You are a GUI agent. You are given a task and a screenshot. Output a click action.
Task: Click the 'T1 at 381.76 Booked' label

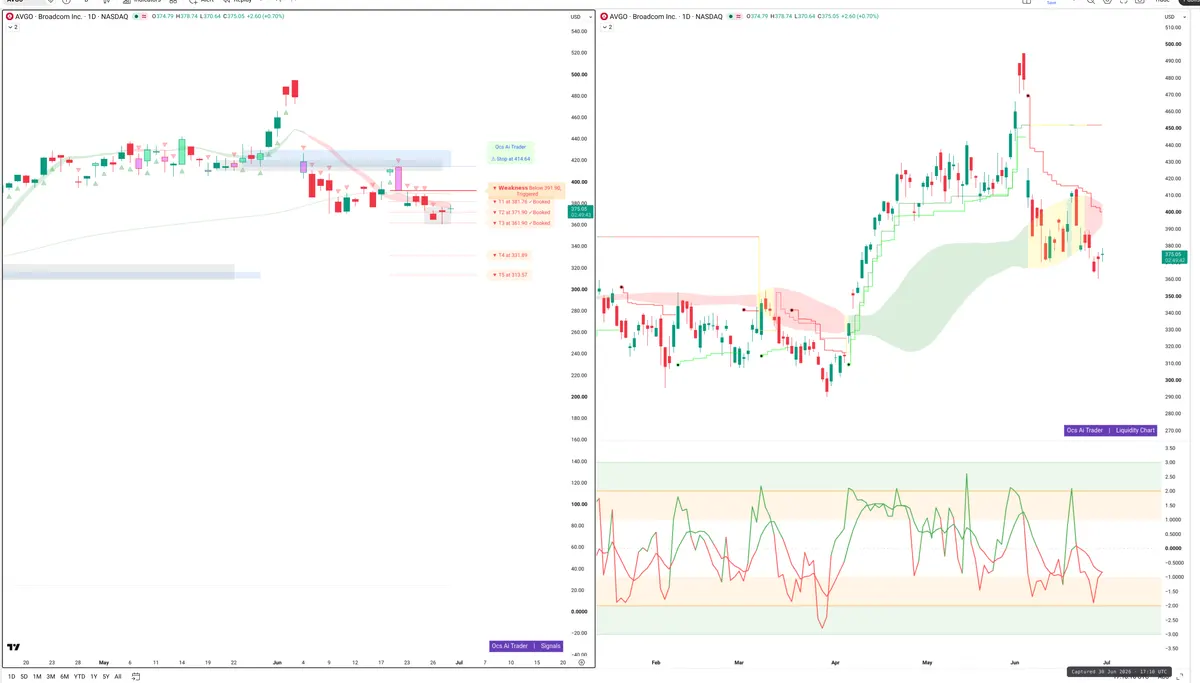[x=521, y=202]
